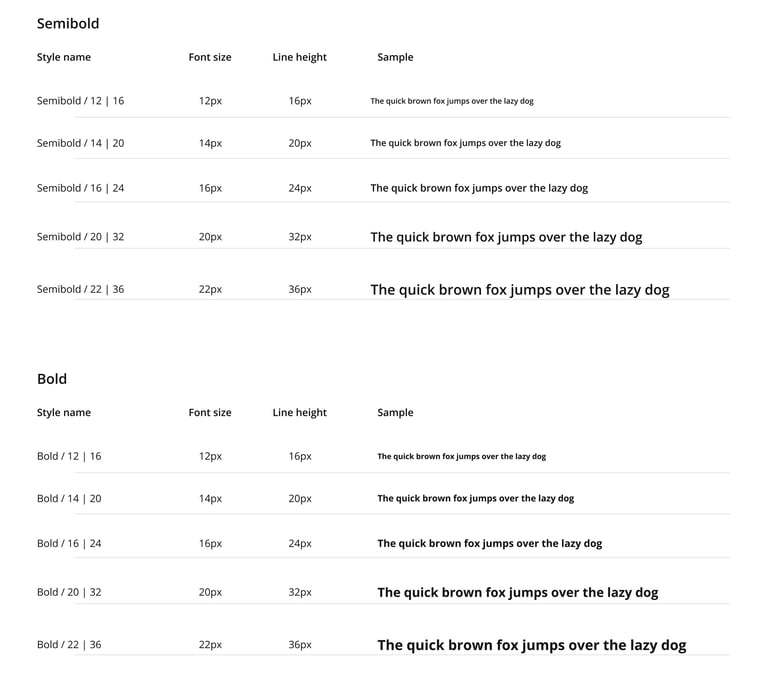
Task: Select the "Semibold / 22 | 36" style name
Action: pos(80,290)
